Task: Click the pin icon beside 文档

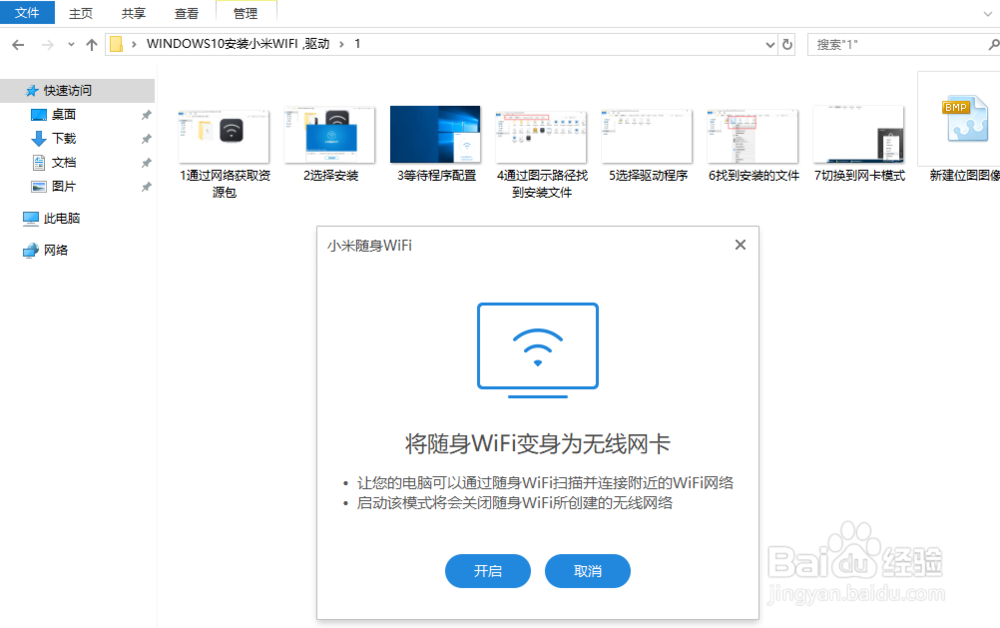Action: coord(146,163)
